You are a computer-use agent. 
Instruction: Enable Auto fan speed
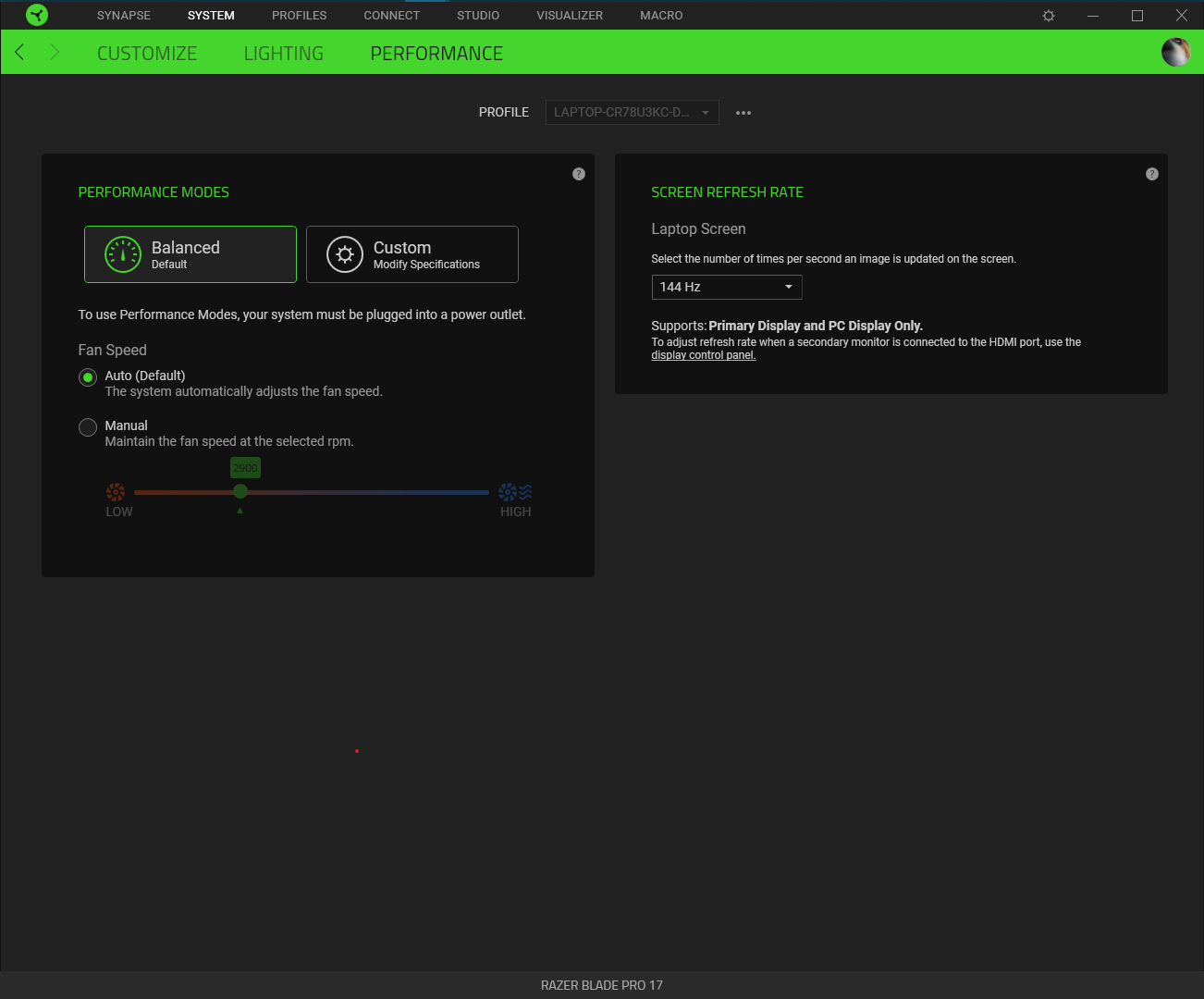[87, 377]
